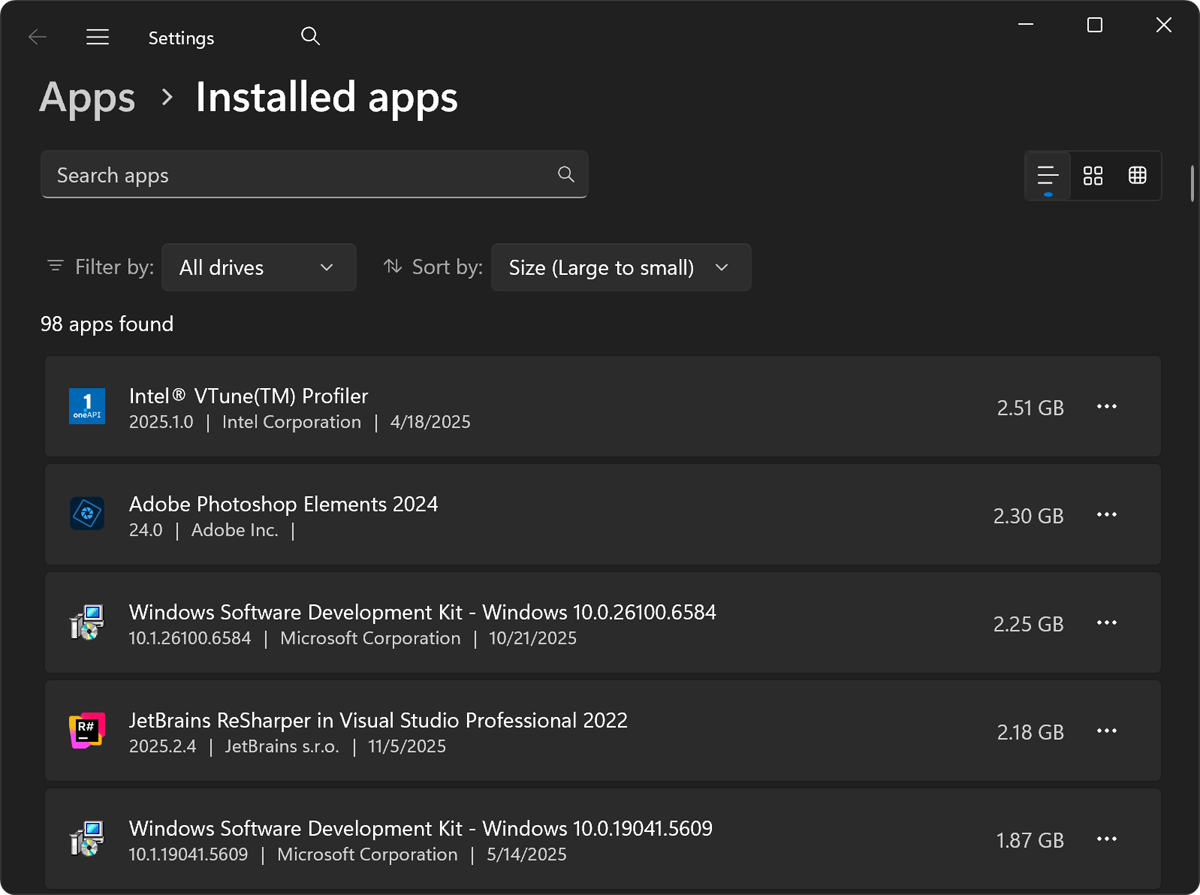Image resolution: width=1200 pixels, height=895 pixels.
Task: Click the 2.25 GB size value
Action: pyautogui.click(x=1028, y=624)
